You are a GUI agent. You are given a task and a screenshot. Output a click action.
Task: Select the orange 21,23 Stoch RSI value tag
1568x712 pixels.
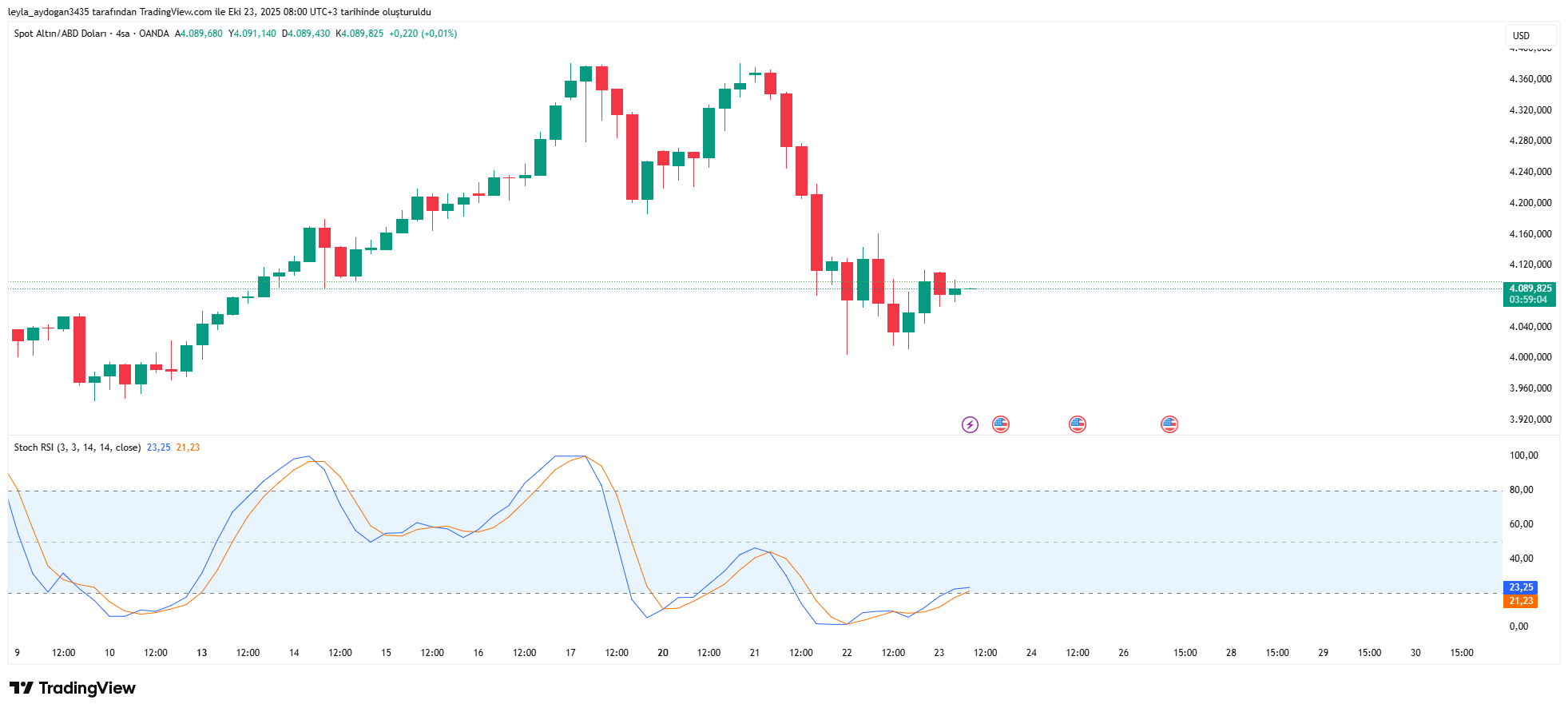pyautogui.click(x=1520, y=601)
